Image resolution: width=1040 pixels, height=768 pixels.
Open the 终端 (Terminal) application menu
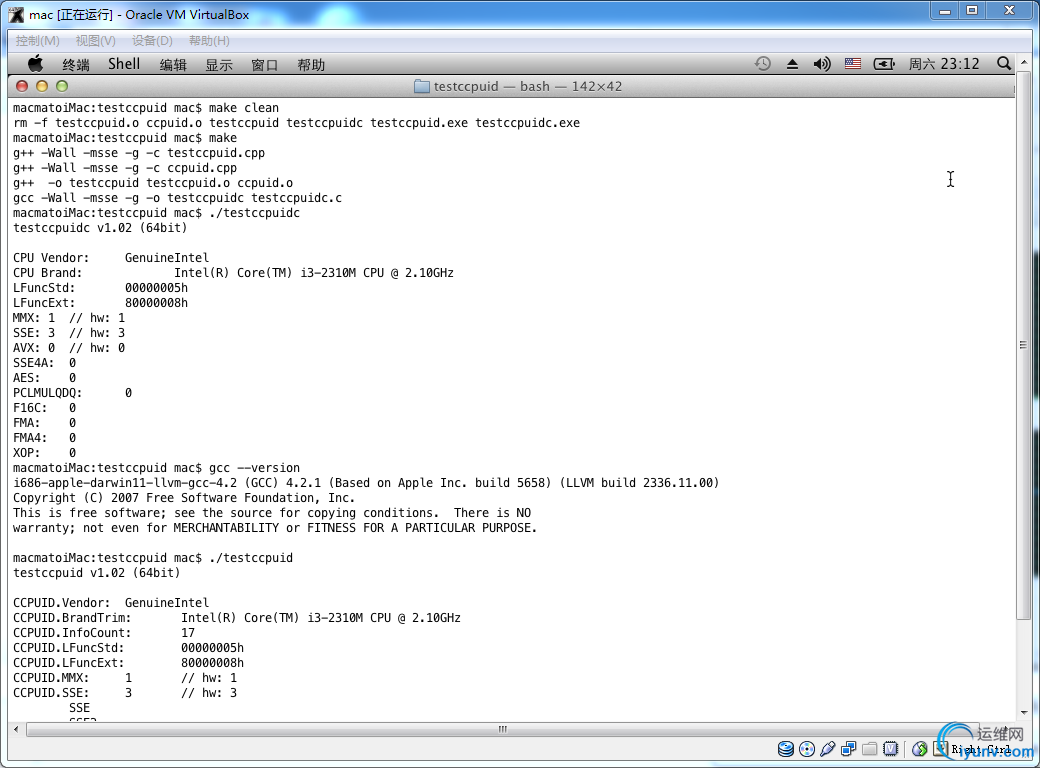pyautogui.click(x=76, y=65)
